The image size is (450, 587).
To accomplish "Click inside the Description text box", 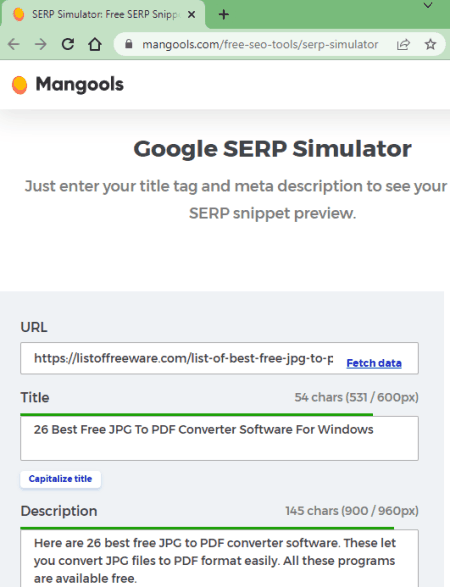I will coord(219,559).
